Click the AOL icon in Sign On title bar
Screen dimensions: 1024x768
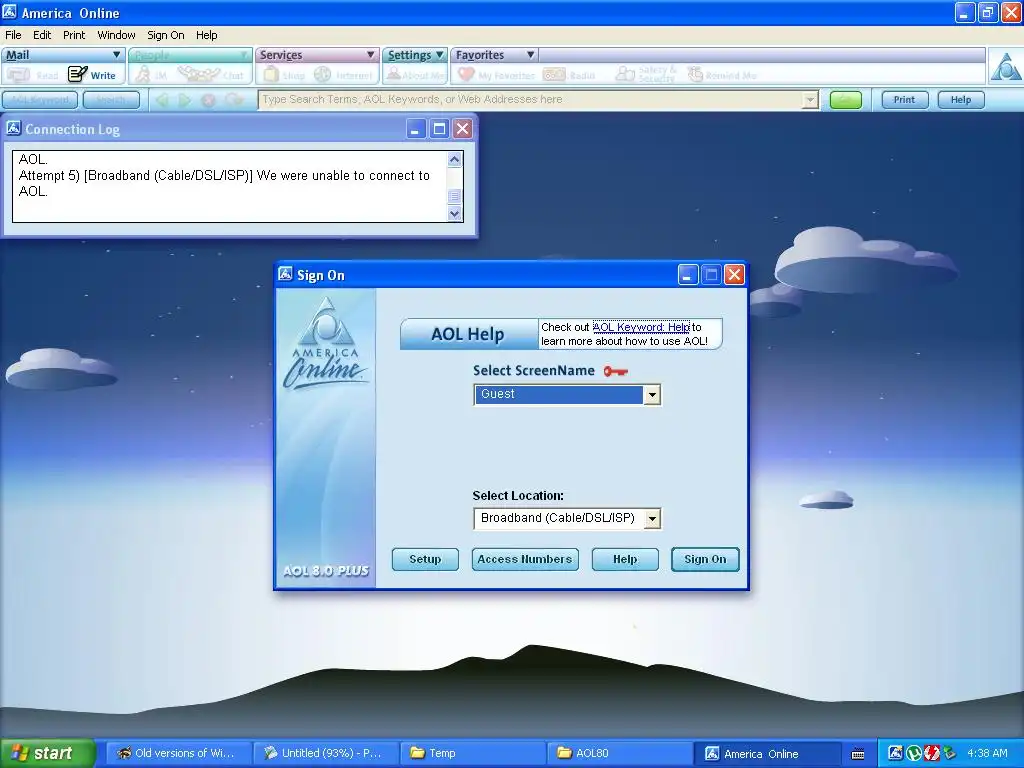click(x=285, y=274)
